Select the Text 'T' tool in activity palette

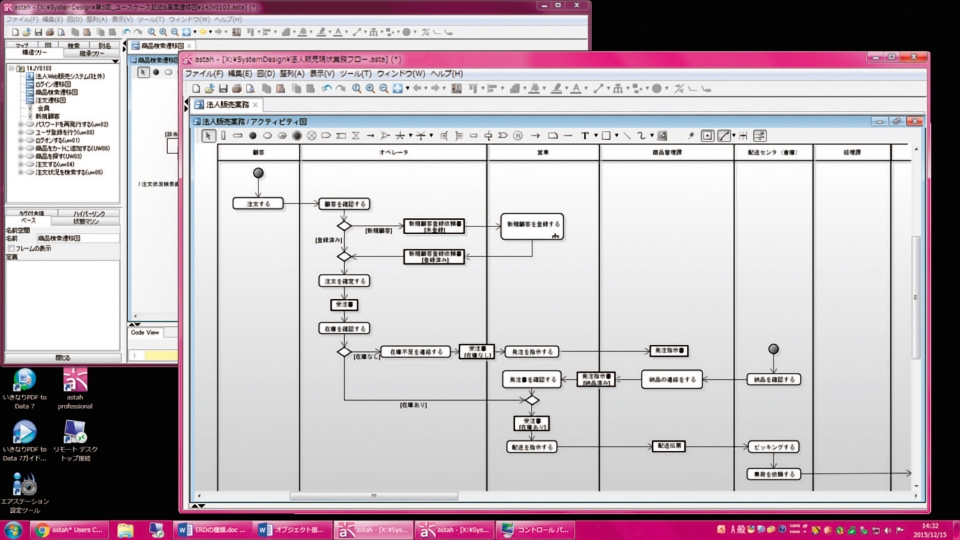click(x=585, y=136)
